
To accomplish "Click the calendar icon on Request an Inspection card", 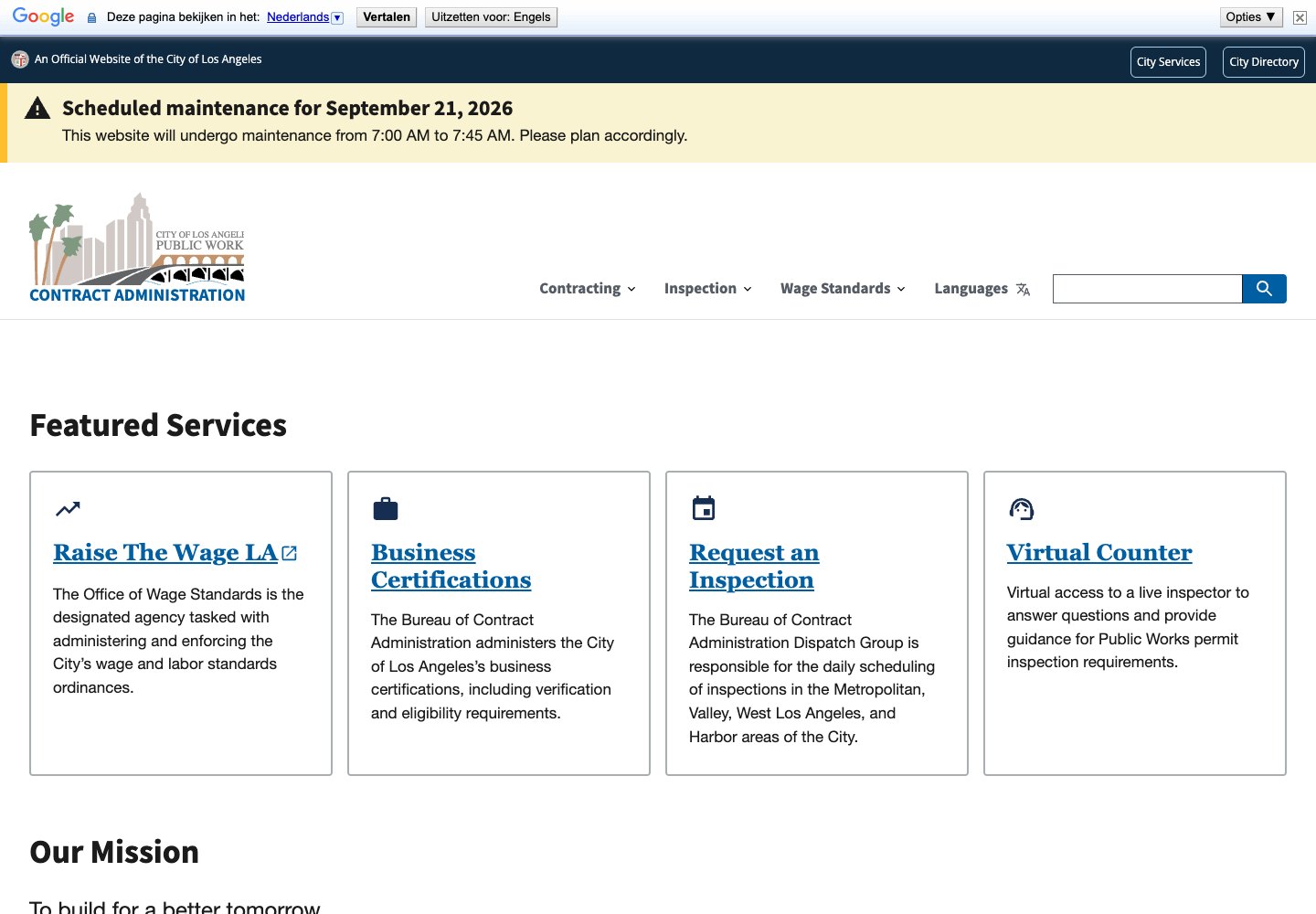I will (x=704, y=508).
